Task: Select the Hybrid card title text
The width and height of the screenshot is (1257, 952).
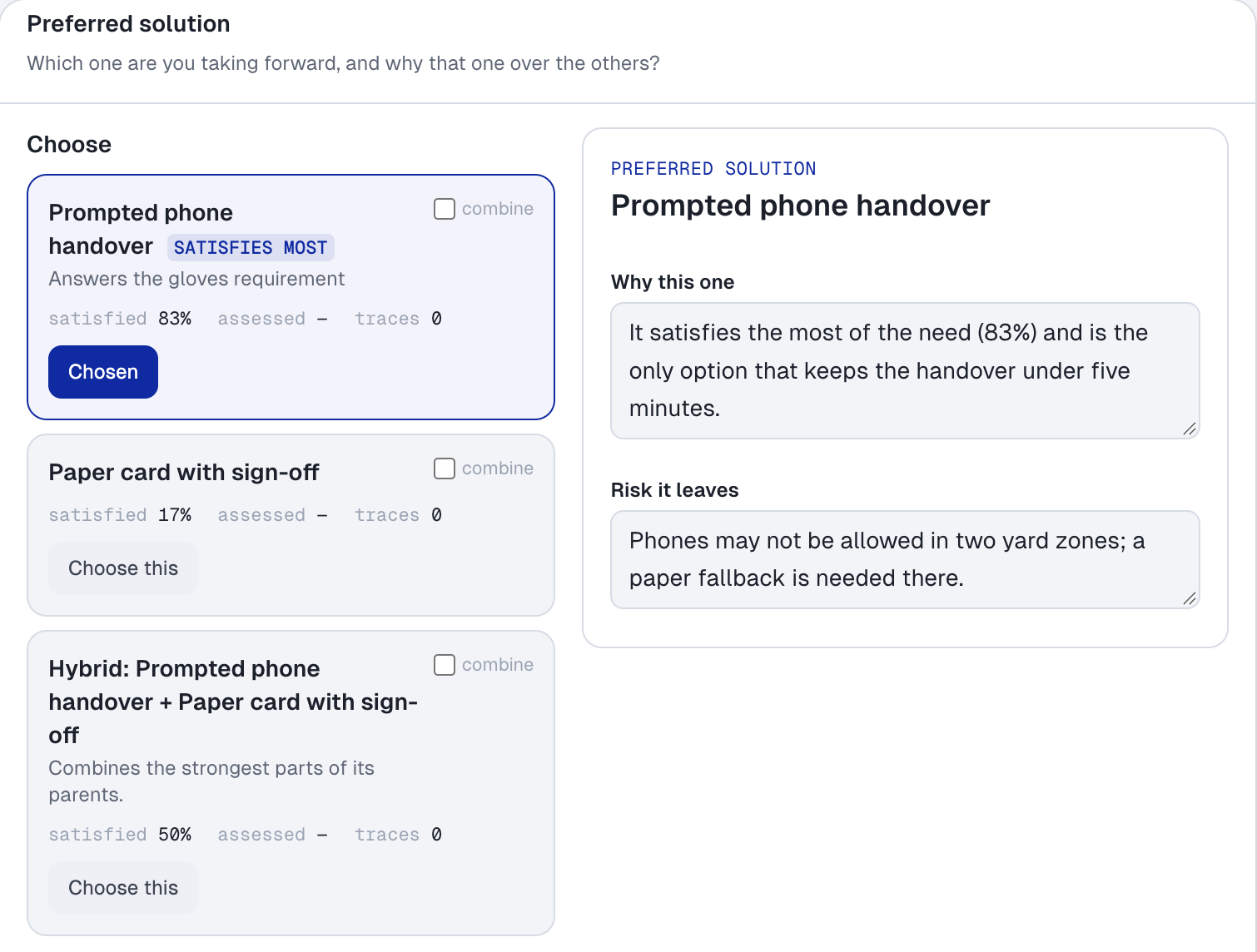Action: point(233,702)
